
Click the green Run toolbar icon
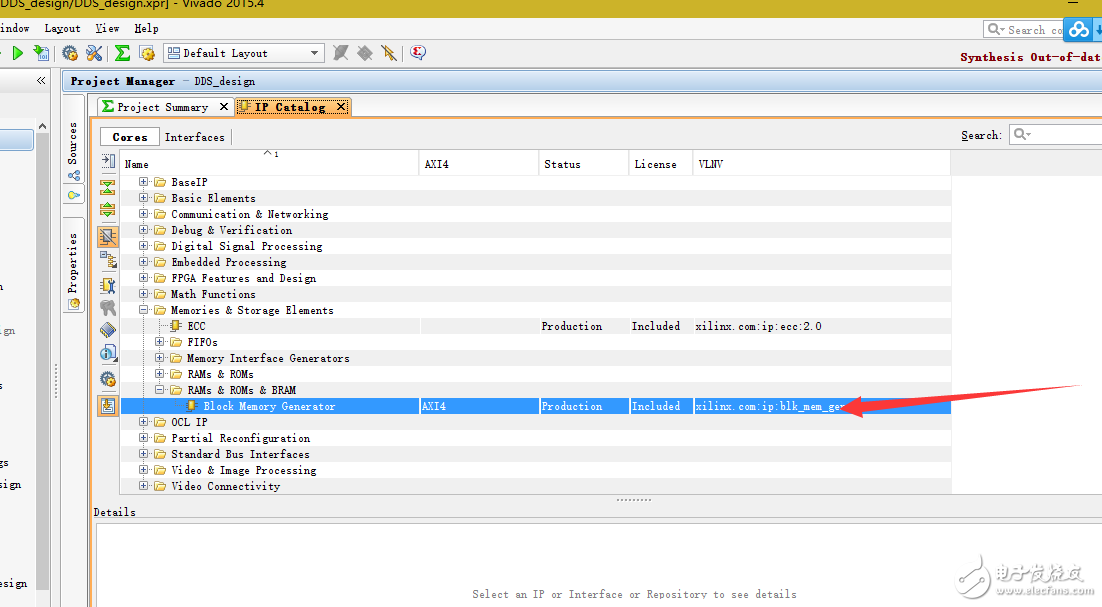(18, 54)
